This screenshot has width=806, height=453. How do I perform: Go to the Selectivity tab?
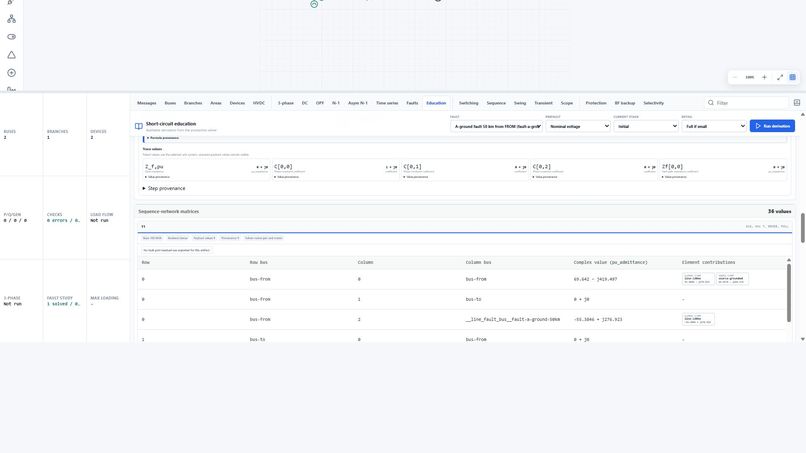pyautogui.click(x=653, y=103)
